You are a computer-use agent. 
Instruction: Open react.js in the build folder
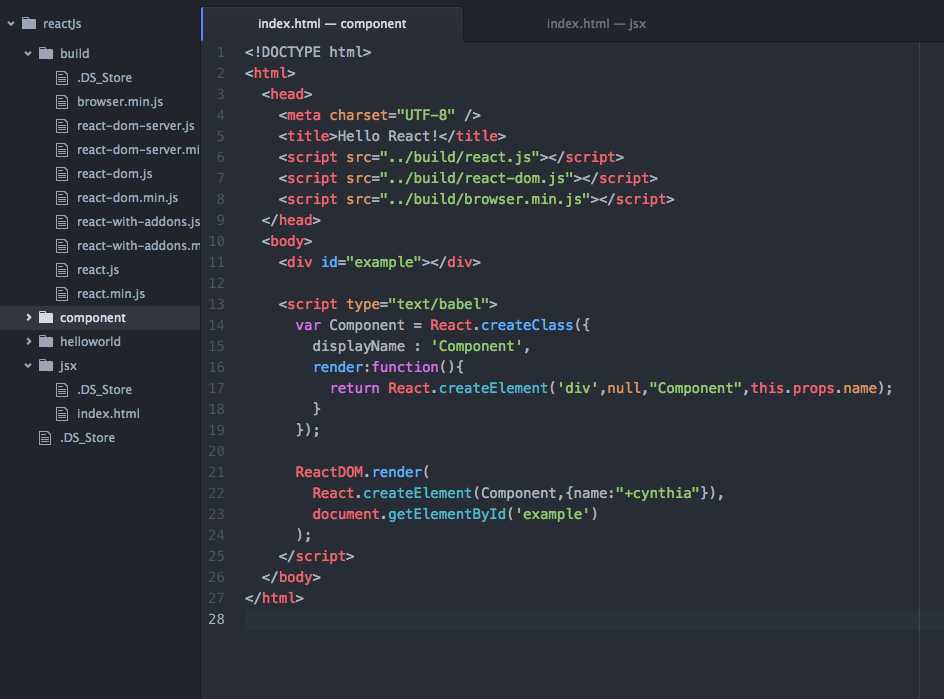(98, 270)
